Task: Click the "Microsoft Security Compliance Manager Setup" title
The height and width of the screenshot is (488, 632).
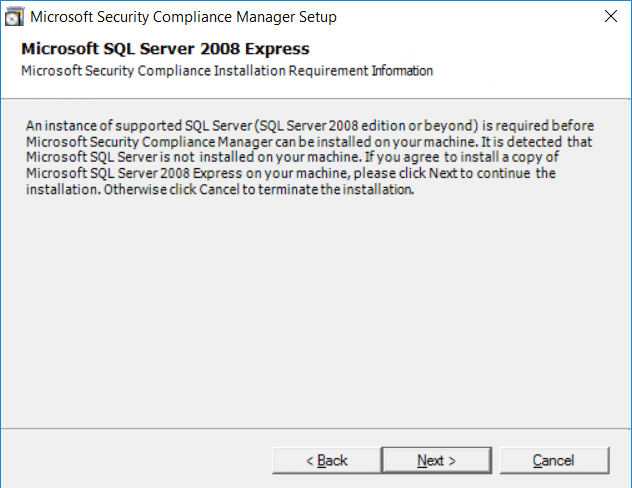Action: [x=183, y=17]
